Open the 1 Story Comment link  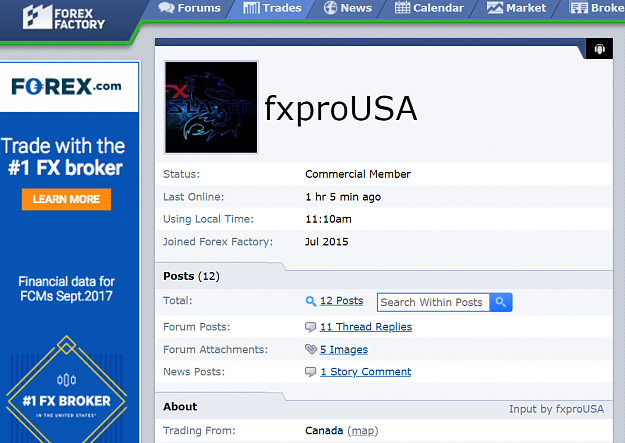pyautogui.click(x=366, y=372)
